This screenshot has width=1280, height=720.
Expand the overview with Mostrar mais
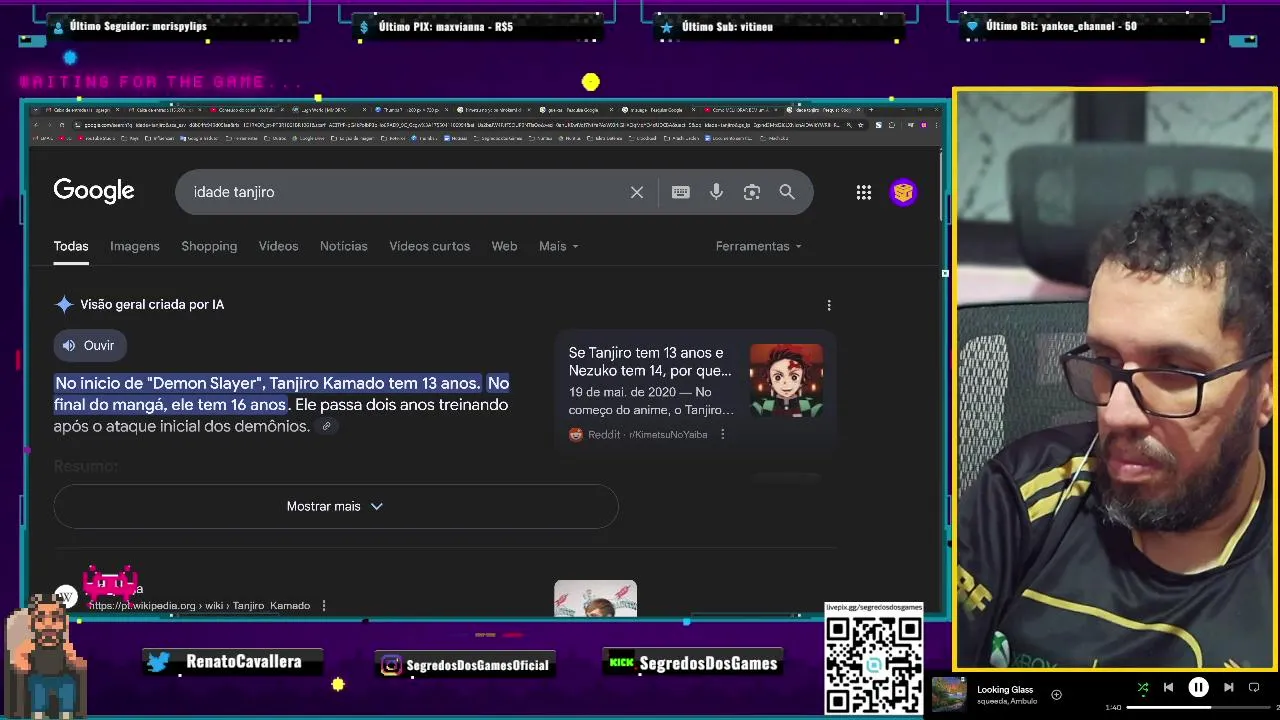point(336,506)
